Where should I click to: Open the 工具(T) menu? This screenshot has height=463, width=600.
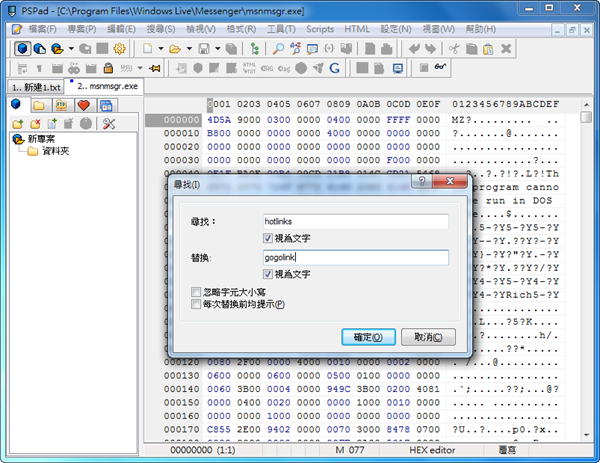(281, 29)
